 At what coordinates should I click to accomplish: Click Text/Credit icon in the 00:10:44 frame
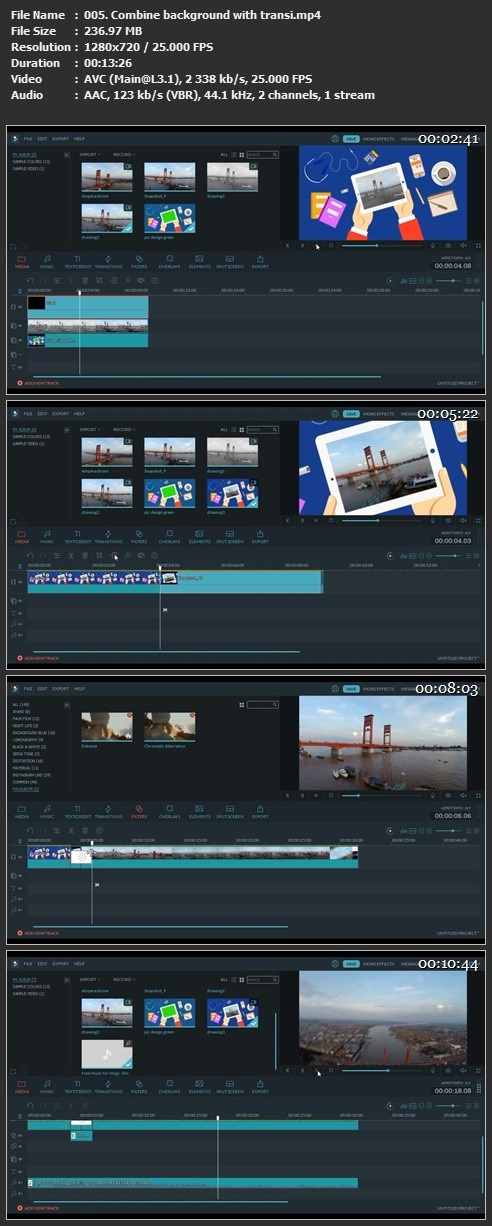pos(77,1085)
